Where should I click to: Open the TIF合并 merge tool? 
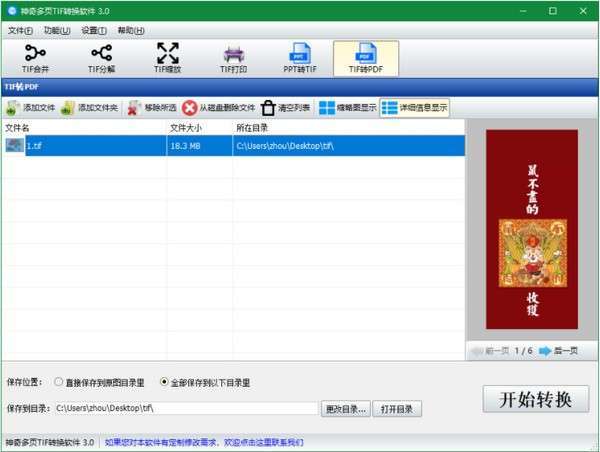click(x=35, y=59)
